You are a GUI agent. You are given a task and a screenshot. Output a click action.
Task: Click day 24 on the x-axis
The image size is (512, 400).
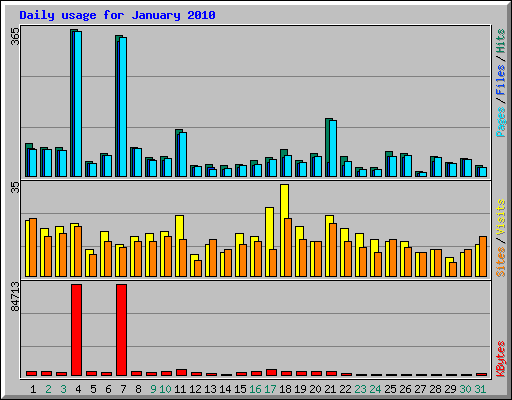pos(375,389)
